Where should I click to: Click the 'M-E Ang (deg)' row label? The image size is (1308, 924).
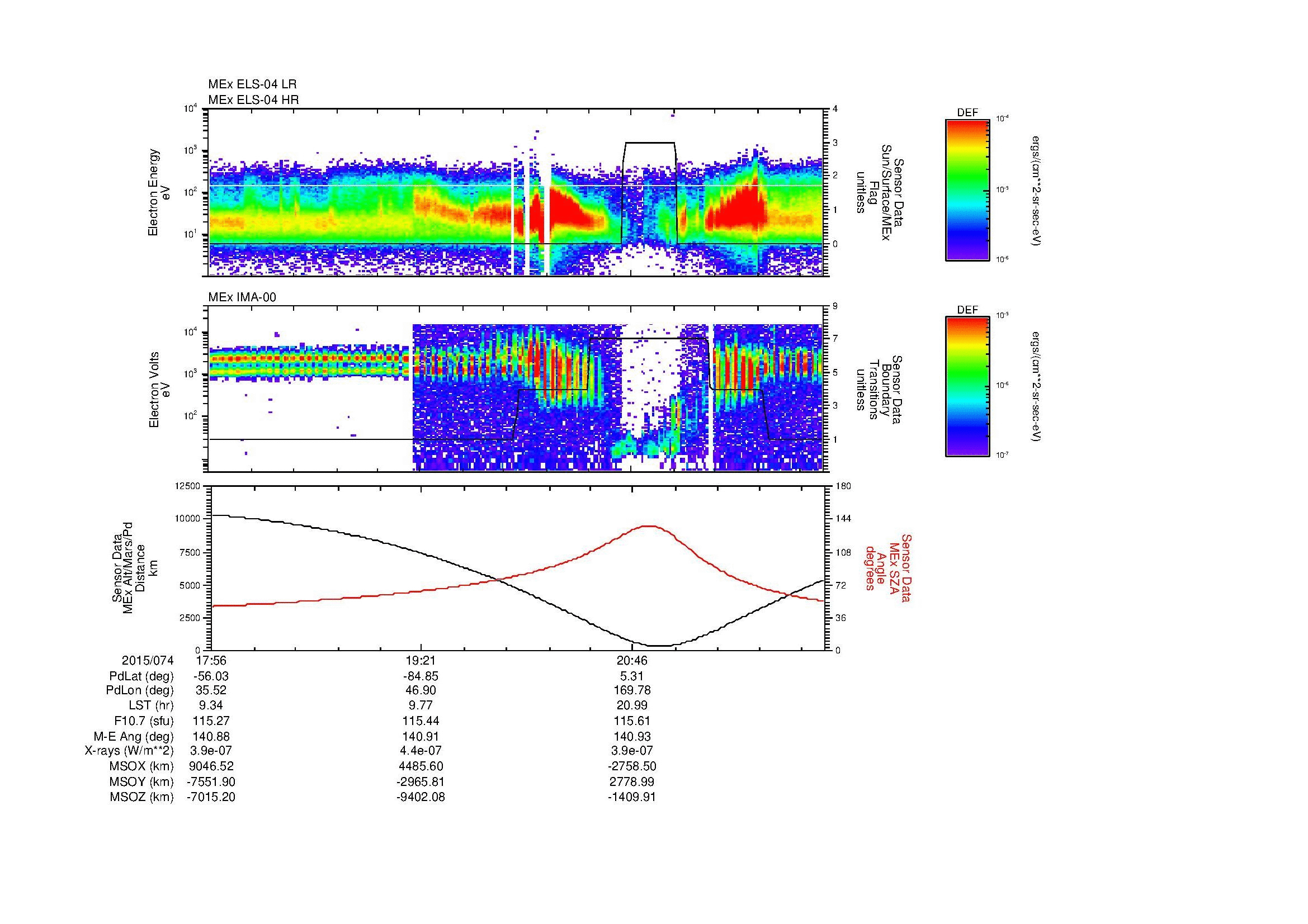tap(134, 736)
